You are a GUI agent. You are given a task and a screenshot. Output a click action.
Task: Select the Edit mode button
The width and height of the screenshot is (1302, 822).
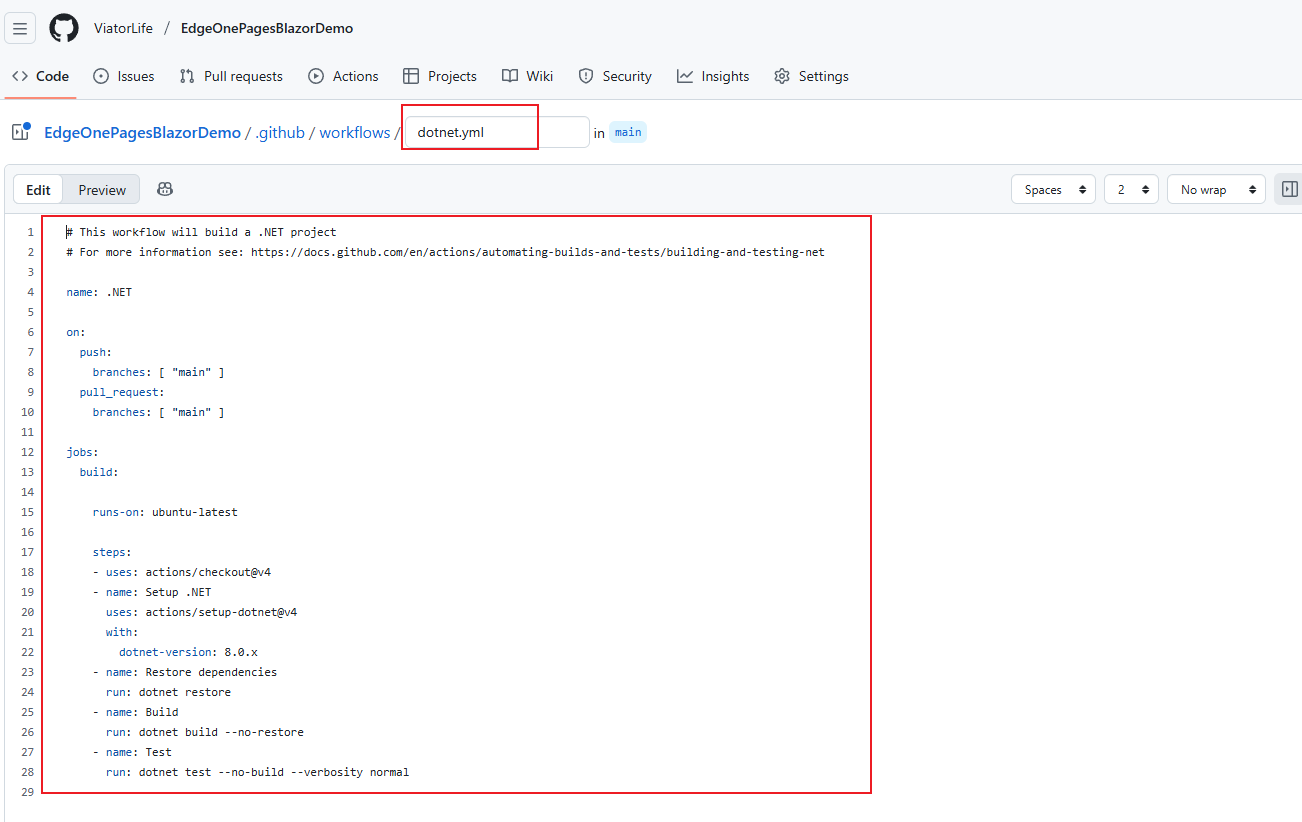(39, 190)
